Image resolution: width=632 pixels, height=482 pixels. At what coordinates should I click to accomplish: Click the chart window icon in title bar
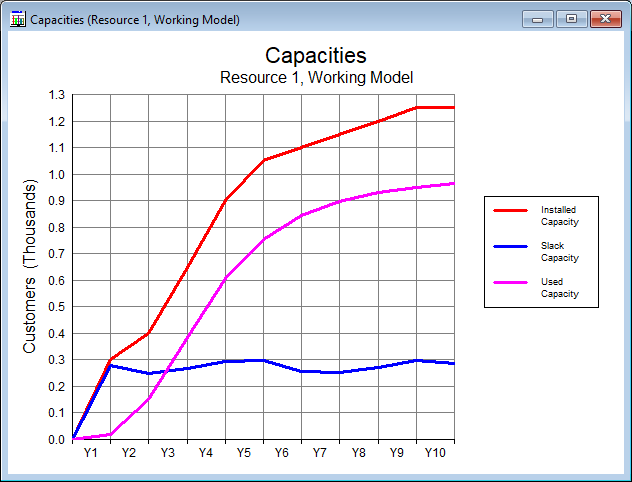(x=18, y=19)
